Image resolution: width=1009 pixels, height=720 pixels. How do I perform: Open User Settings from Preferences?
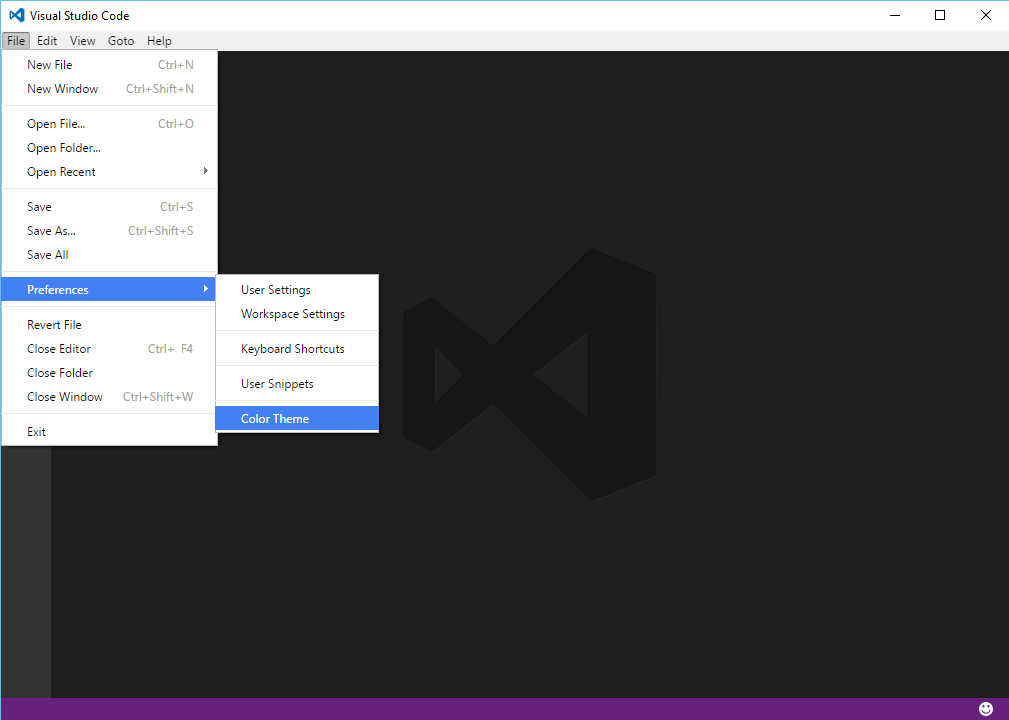(297, 290)
